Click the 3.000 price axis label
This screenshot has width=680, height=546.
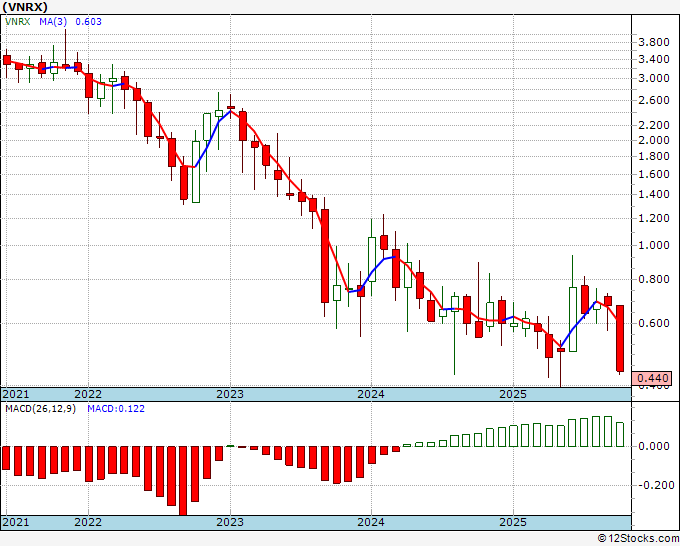654,78
